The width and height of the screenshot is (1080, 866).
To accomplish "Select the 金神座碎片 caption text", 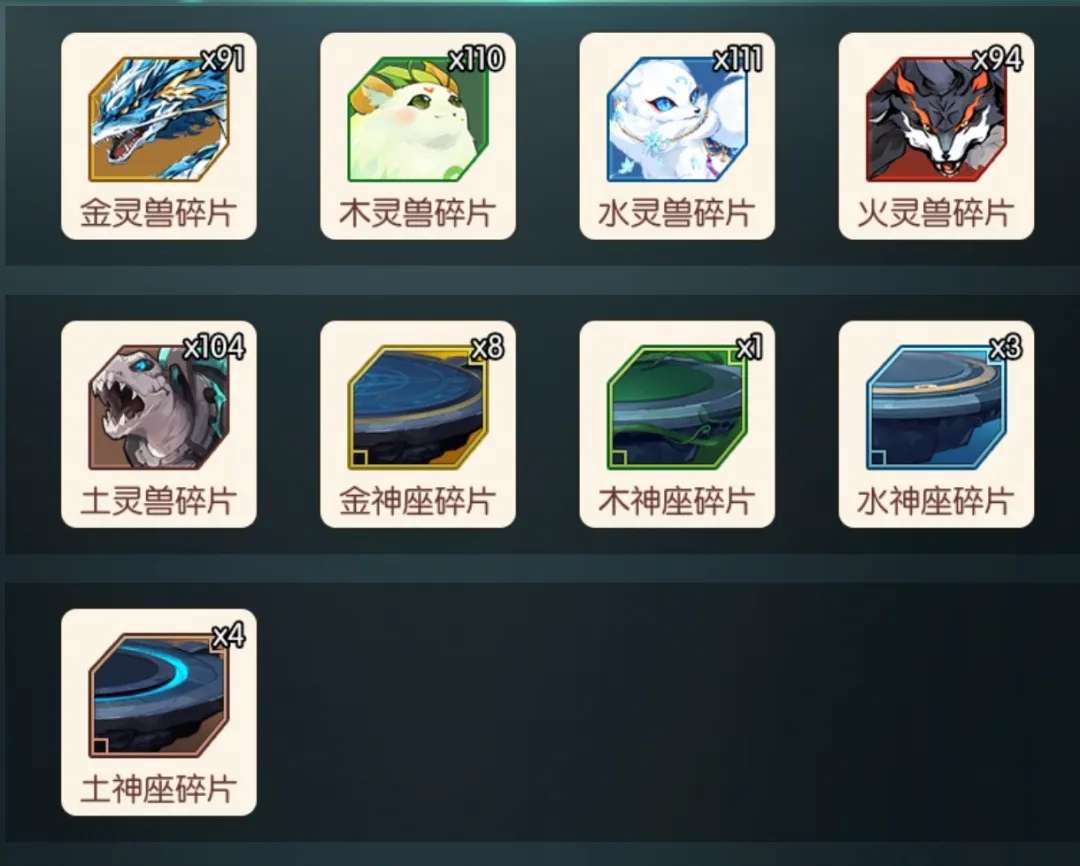I will click(x=417, y=501).
